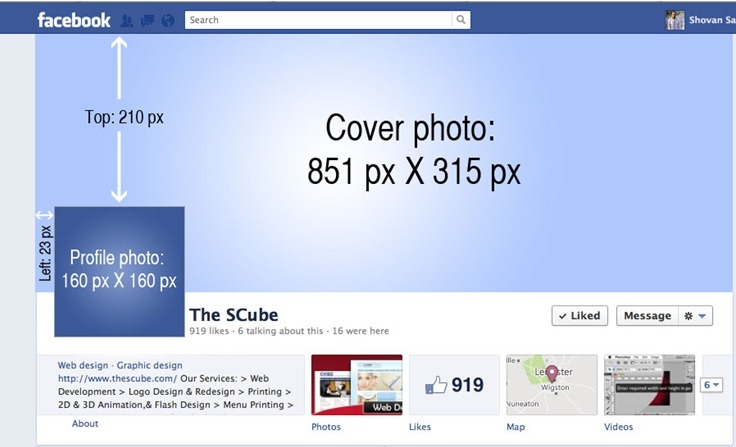
Task: Open the messages icon in header
Action: pos(147,21)
